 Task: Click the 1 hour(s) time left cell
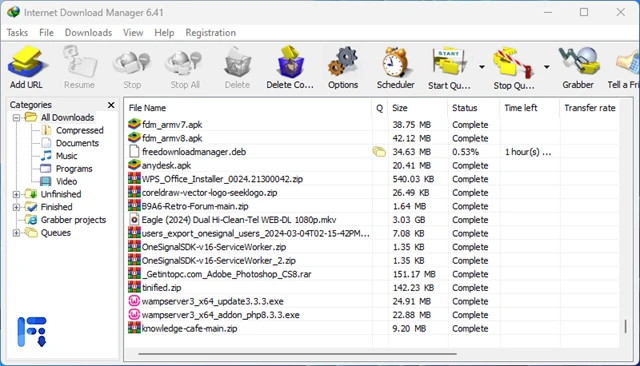click(x=528, y=152)
